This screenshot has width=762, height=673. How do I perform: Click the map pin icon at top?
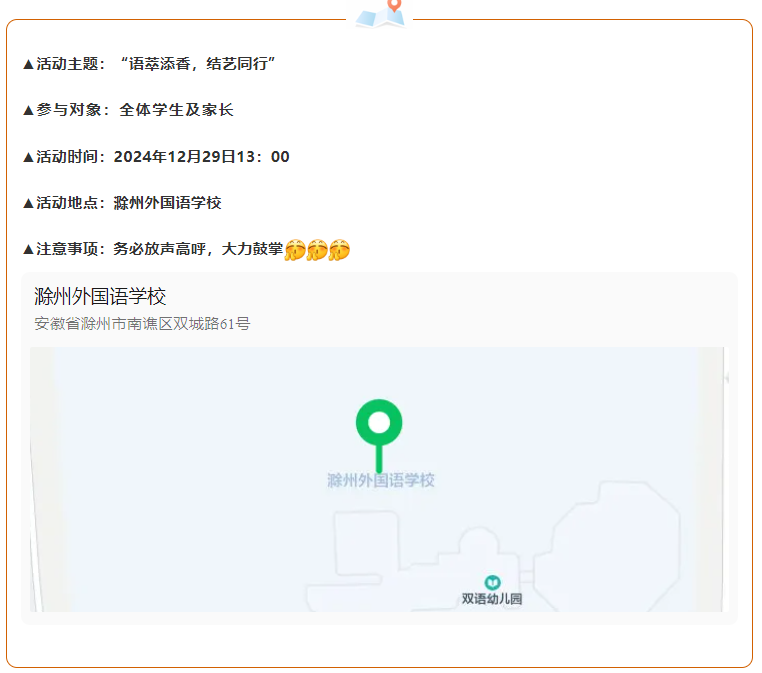[x=381, y=13]
